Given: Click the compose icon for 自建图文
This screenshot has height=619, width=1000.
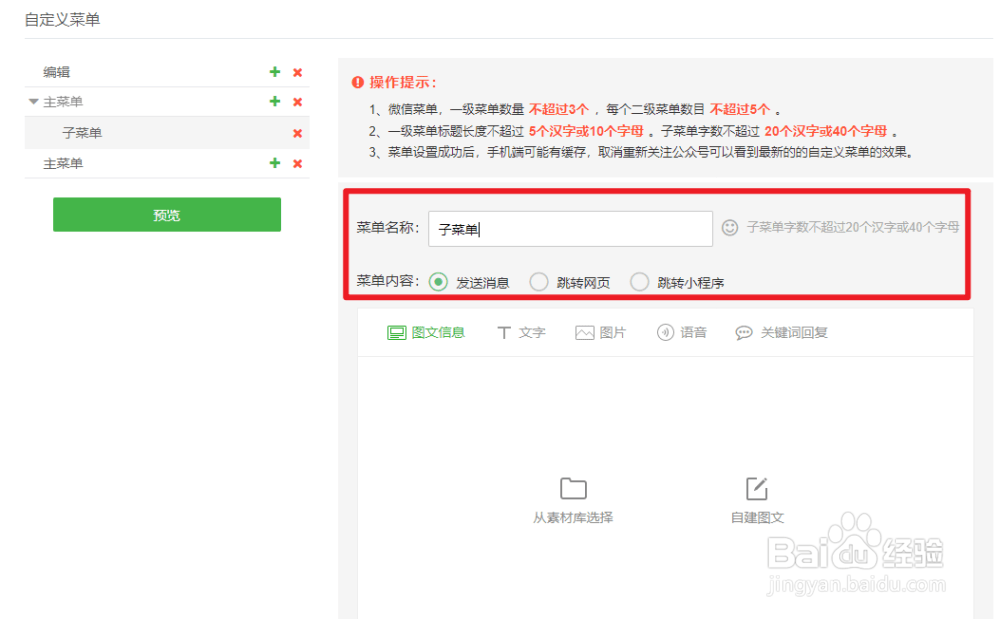Looking at the screenshot, I should click(756, 487).
